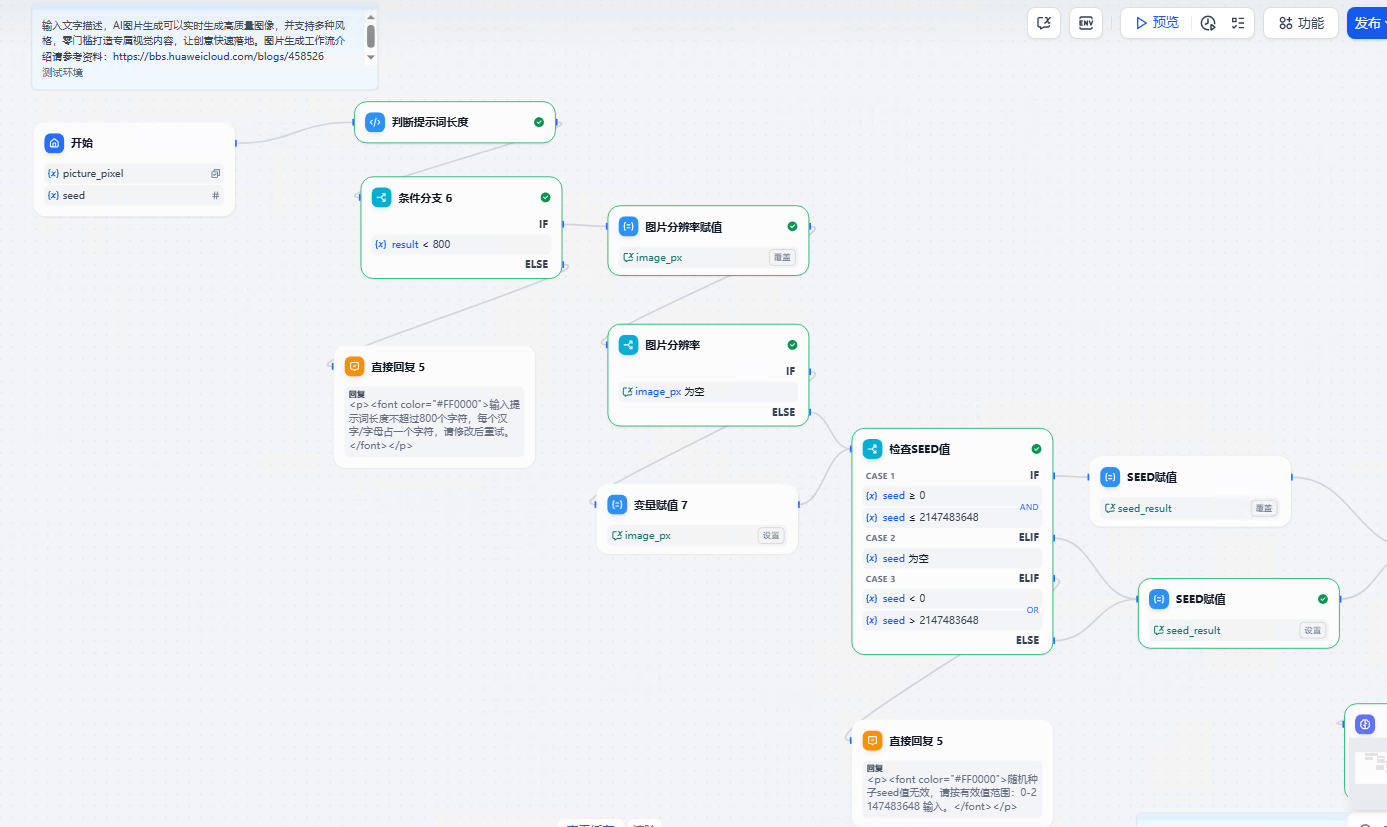This screenshot has height=827, width=1387.
Task: Click green check status on 图片分辨率赋值 node
Action: (792, 226)
